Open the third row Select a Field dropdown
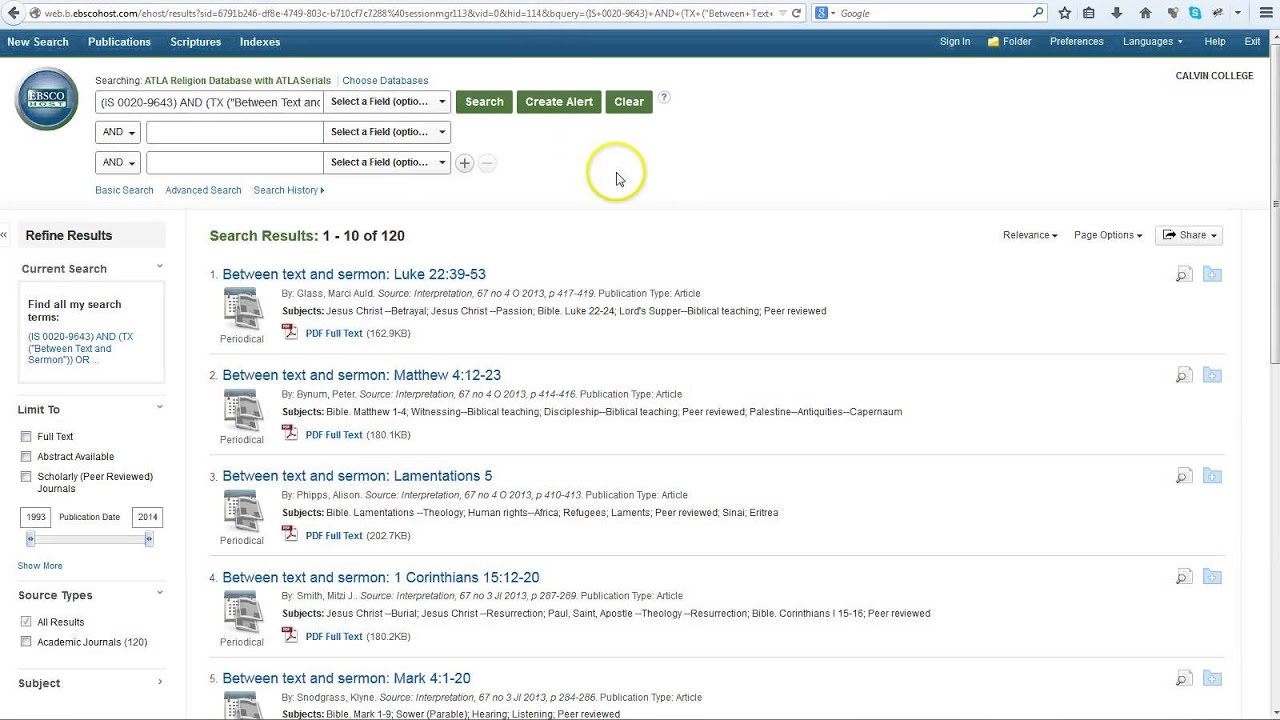 tap(387, 162)
